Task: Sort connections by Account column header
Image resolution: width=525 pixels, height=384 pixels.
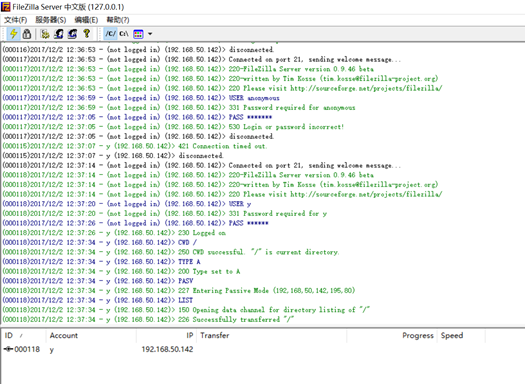Action: point(91,335)
